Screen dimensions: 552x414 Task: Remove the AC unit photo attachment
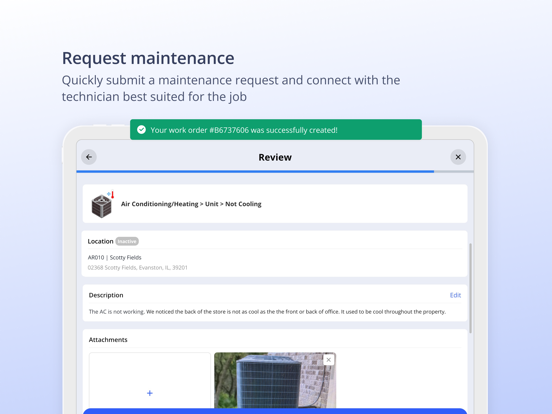click(x=328, y=360)
